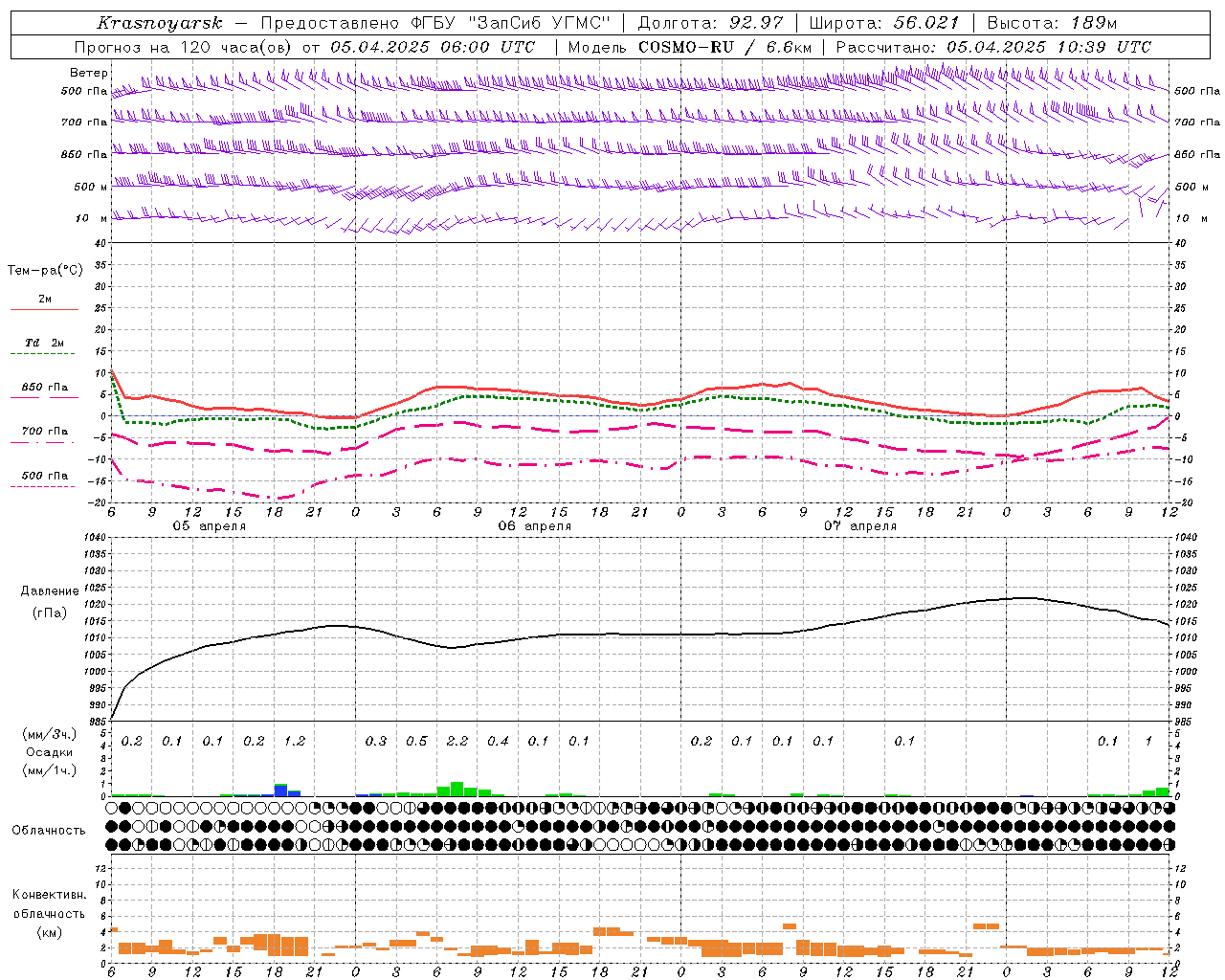Click the '1.2' precipitation value
Viewport: 1225px width, 980px height.
[x=295, y=742]
